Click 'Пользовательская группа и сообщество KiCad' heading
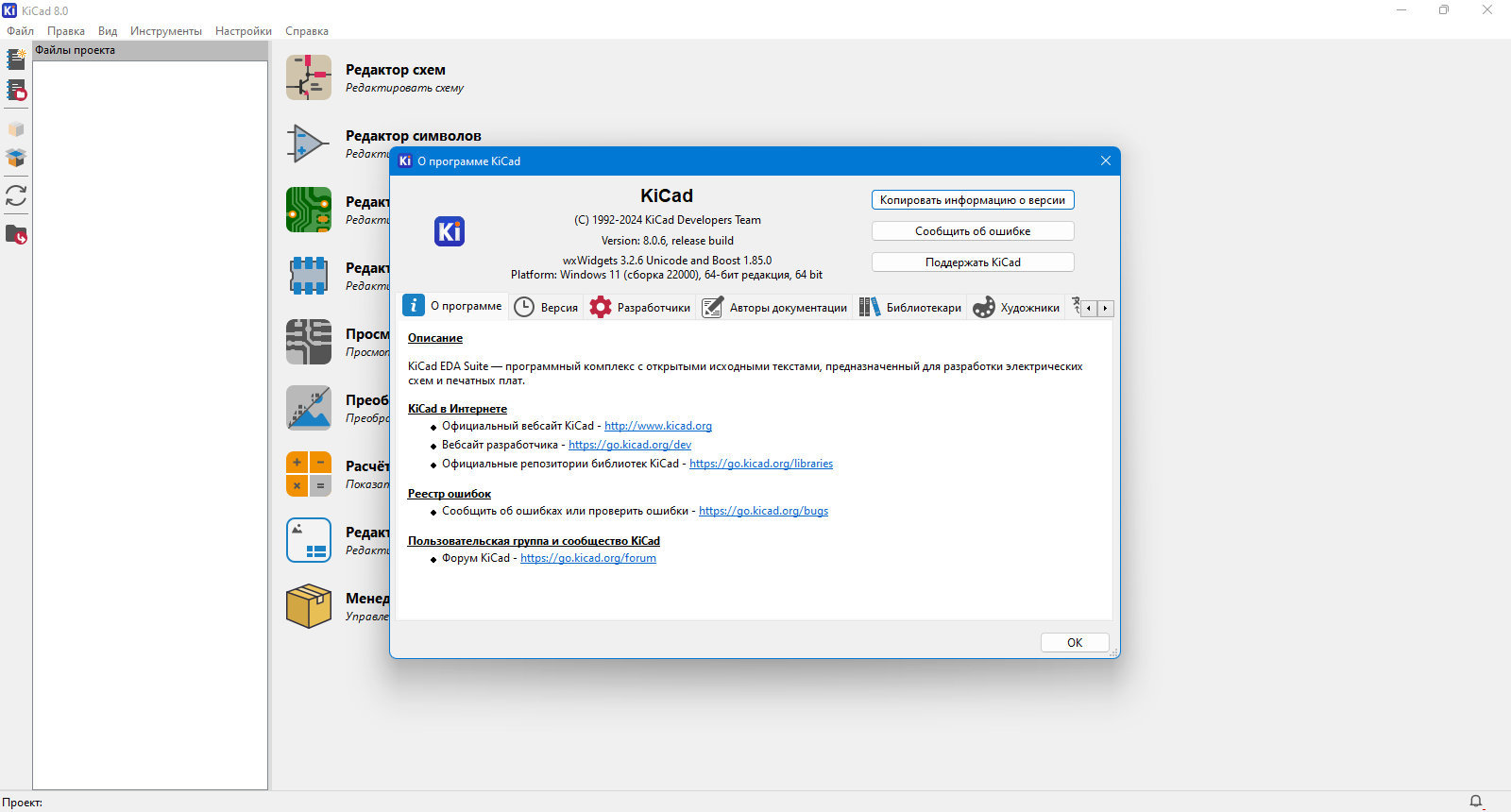The height and width of the screenshot is (812, 1511). pyautogui.click(x=534, y=541)
